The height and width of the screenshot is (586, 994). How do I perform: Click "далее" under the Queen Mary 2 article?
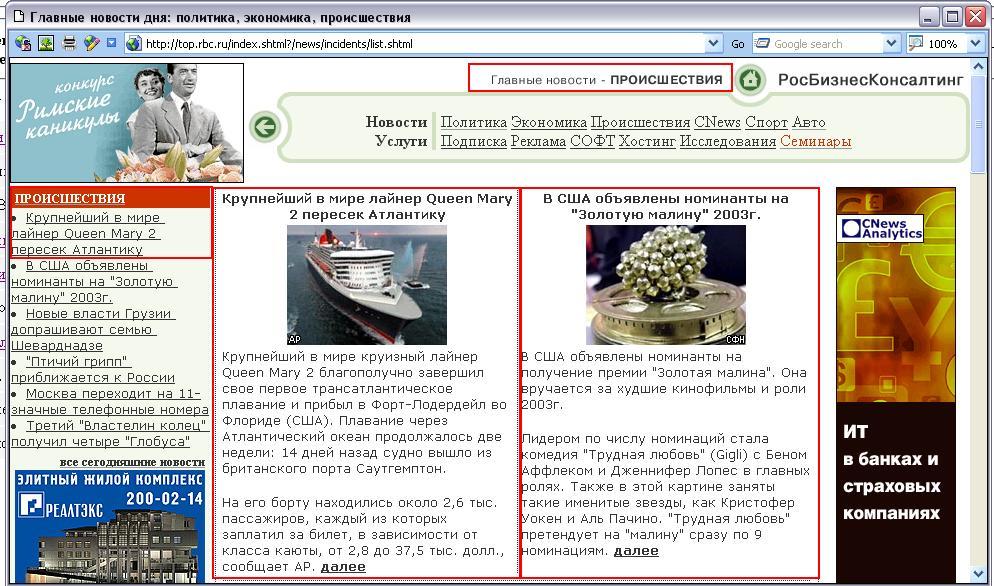click(x=343, y=566)
